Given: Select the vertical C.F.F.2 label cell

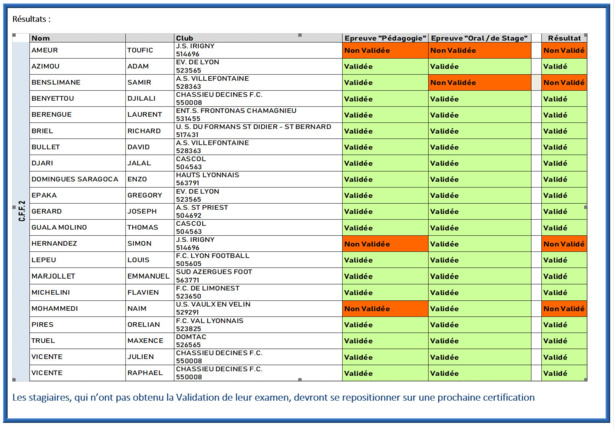Looking at the screenshot, I should click(20, 211).
